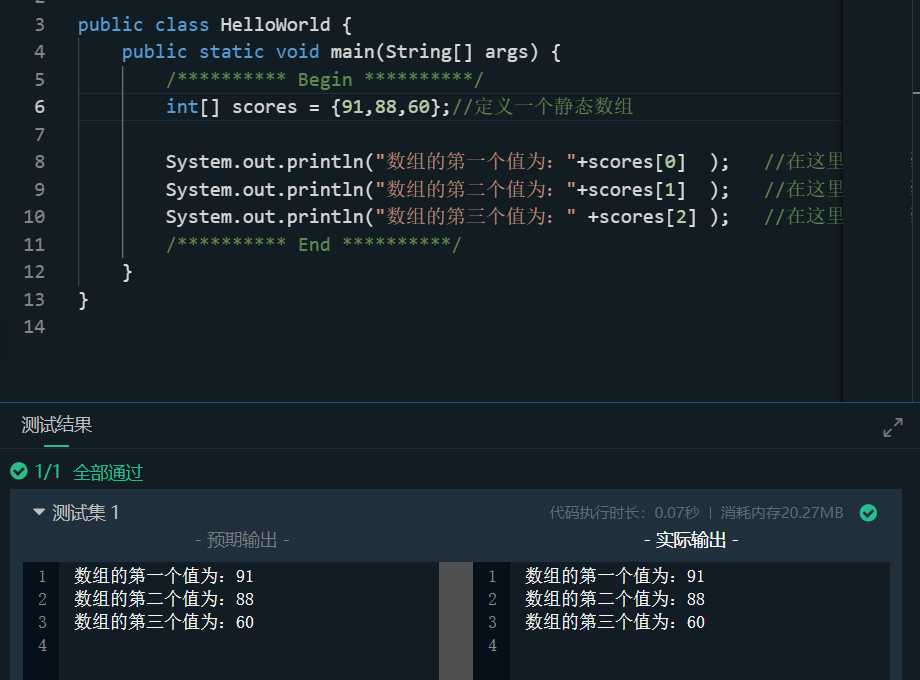The width and height of the screenshot is (920, 680).
Task: Click expected output line 数组的第三个值为: 60
Action: tap(164, 622)
